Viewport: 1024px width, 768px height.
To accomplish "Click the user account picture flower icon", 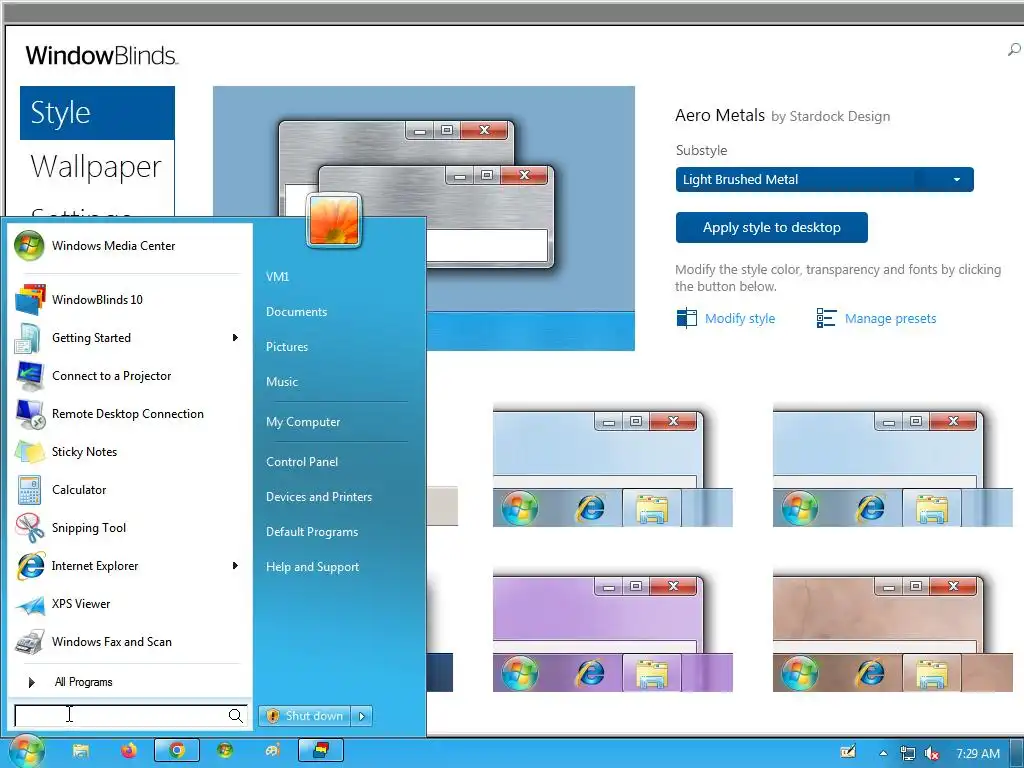I will pos(333,220).
